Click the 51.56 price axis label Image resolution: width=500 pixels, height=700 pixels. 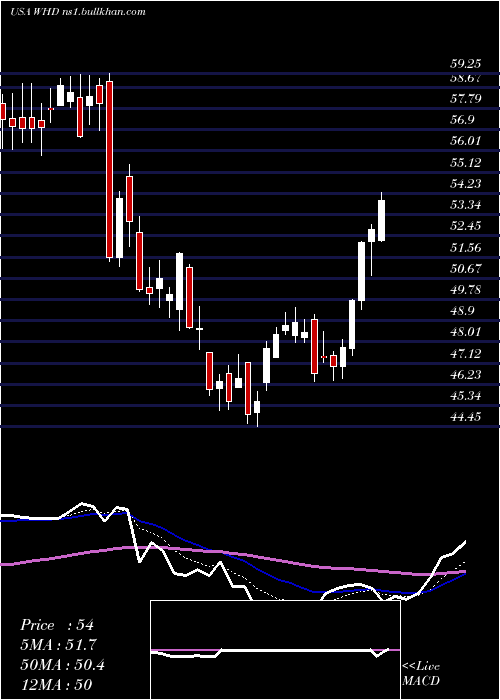466,247
